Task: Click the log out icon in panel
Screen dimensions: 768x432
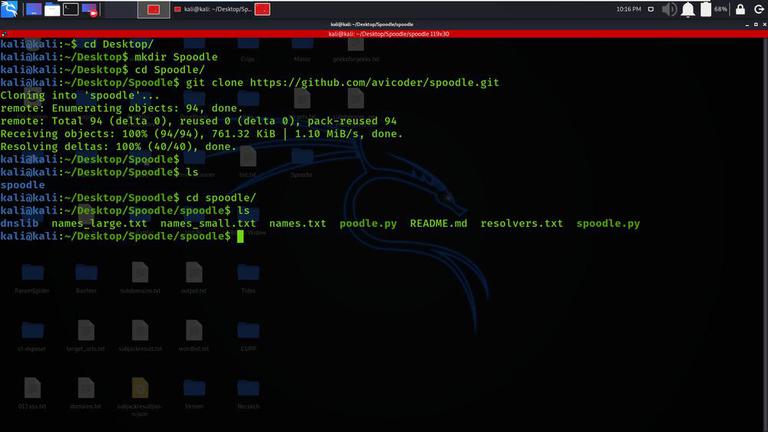Action: click(759, 9)
